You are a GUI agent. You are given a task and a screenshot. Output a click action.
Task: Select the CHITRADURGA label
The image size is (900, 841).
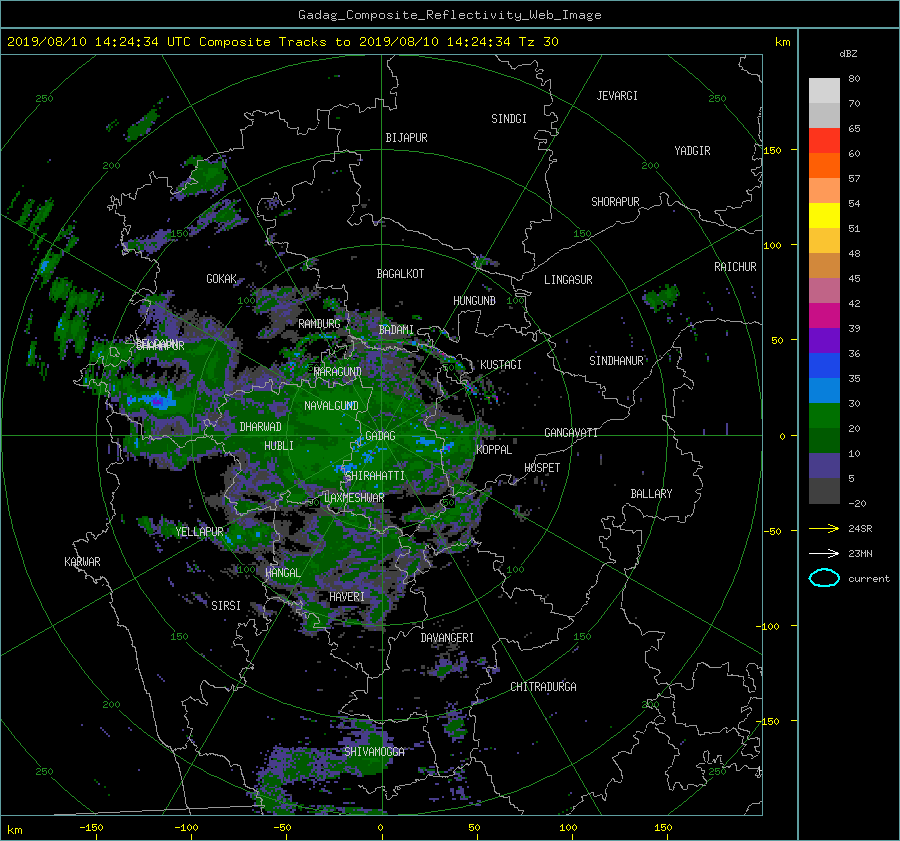(543, 687)
